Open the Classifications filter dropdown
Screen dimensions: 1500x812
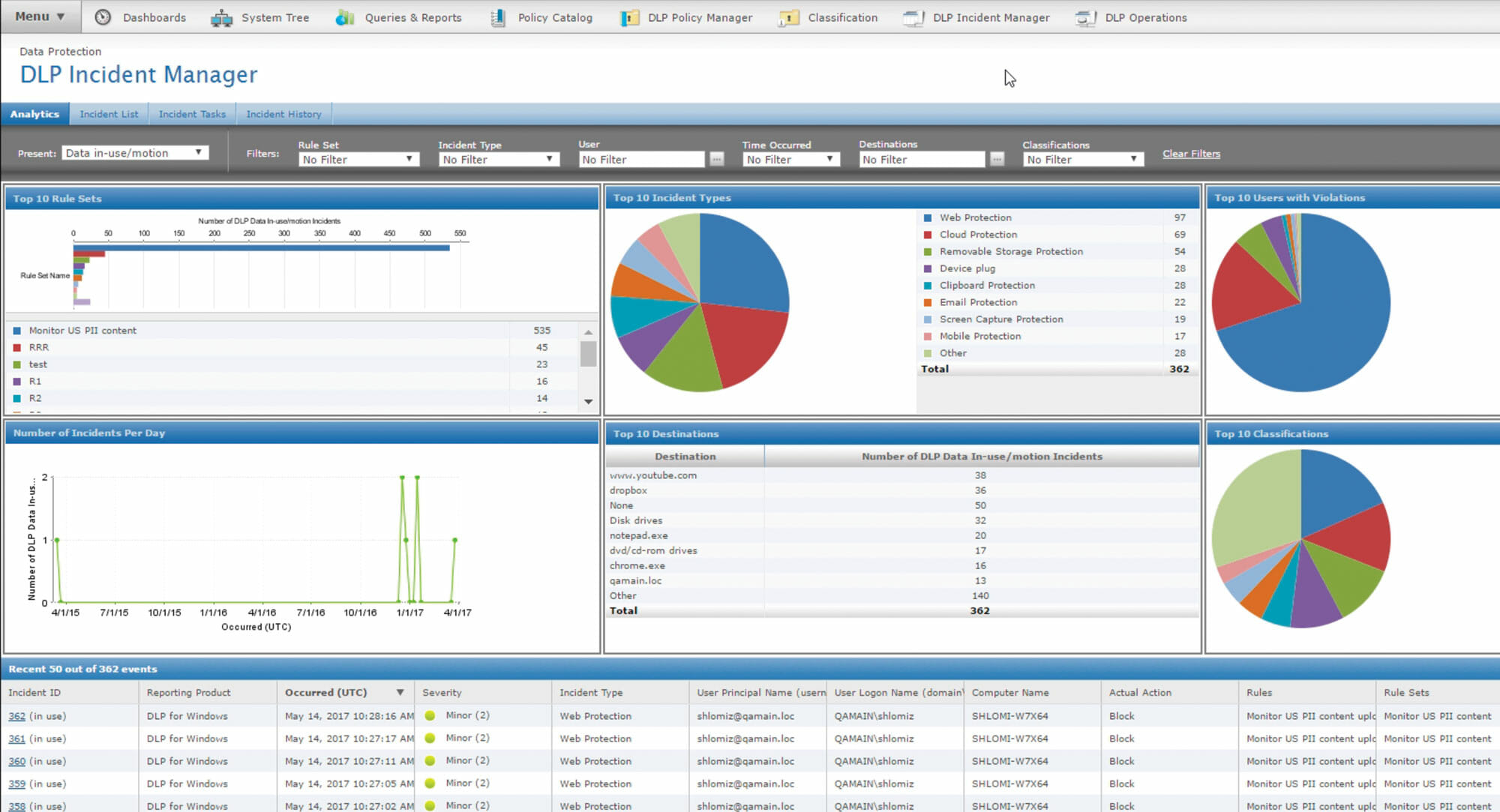pos(1081,158)
